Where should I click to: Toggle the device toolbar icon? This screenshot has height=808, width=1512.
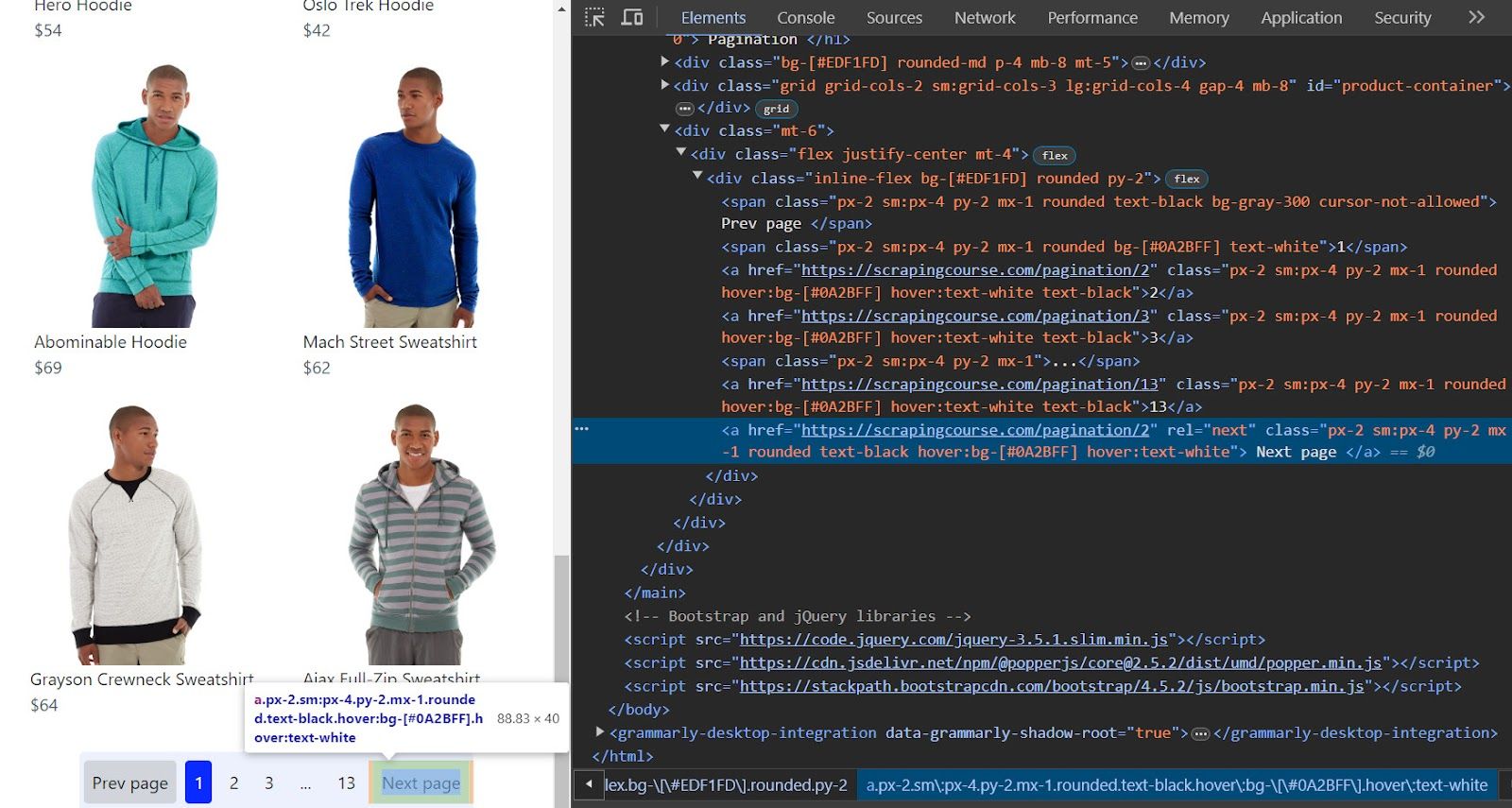pos(632,17)
